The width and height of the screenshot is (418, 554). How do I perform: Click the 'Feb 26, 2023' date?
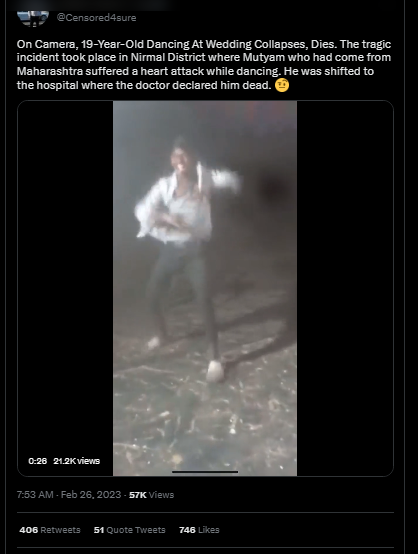pos(91,495)
